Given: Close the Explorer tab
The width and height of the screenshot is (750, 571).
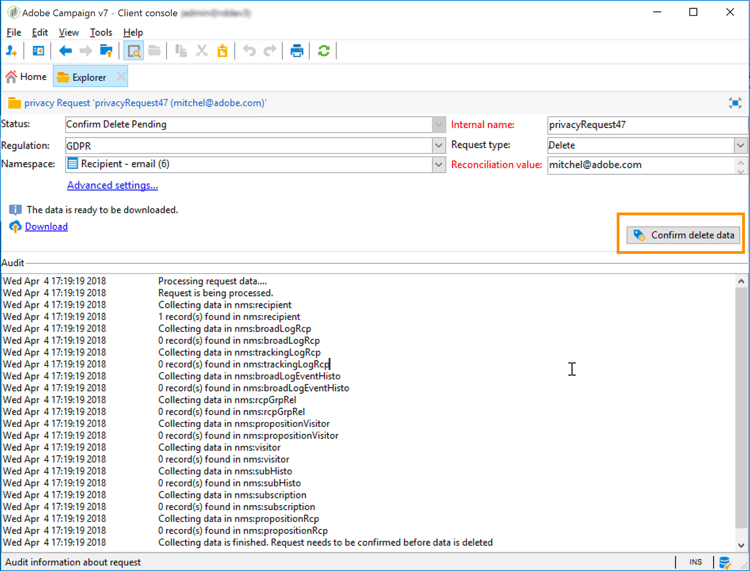Looking at the screenshot, I should (x=121, y=77).
